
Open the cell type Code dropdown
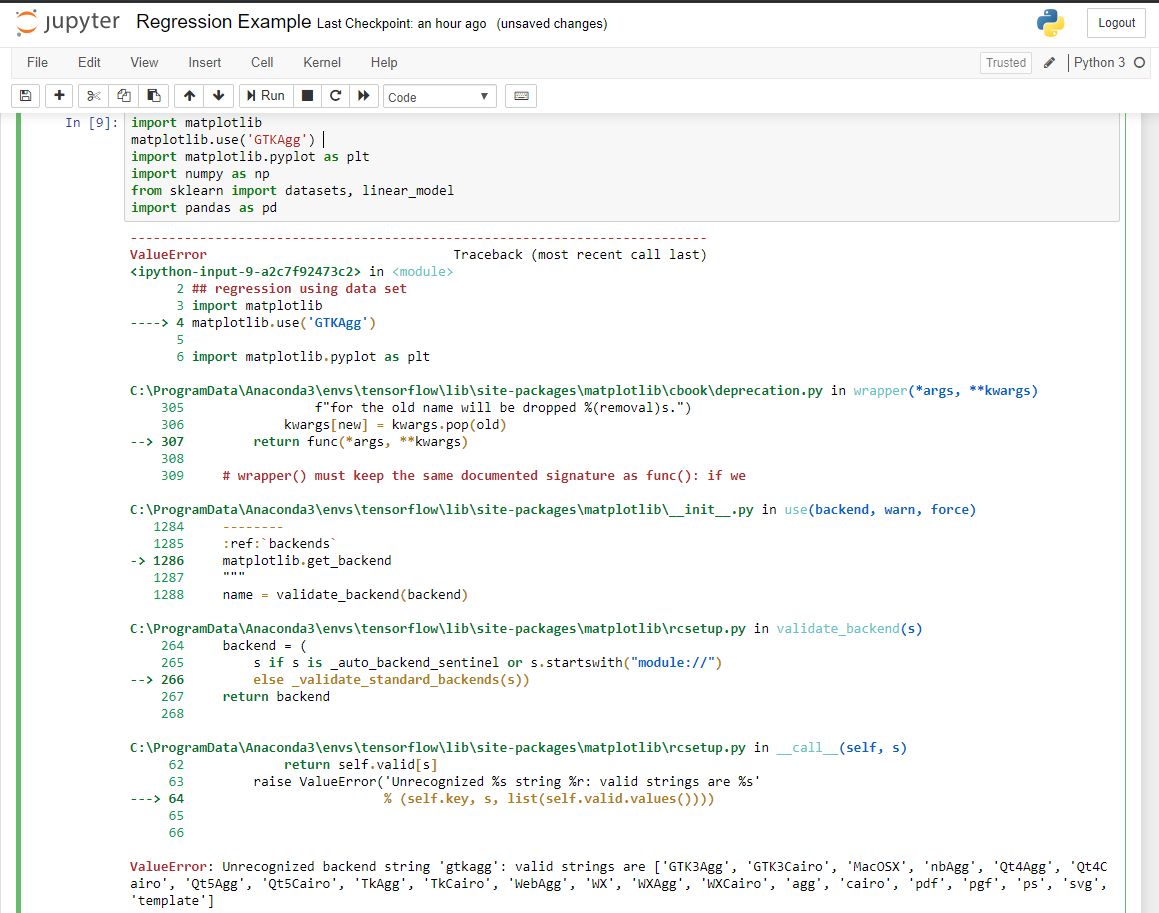point(438,97)
